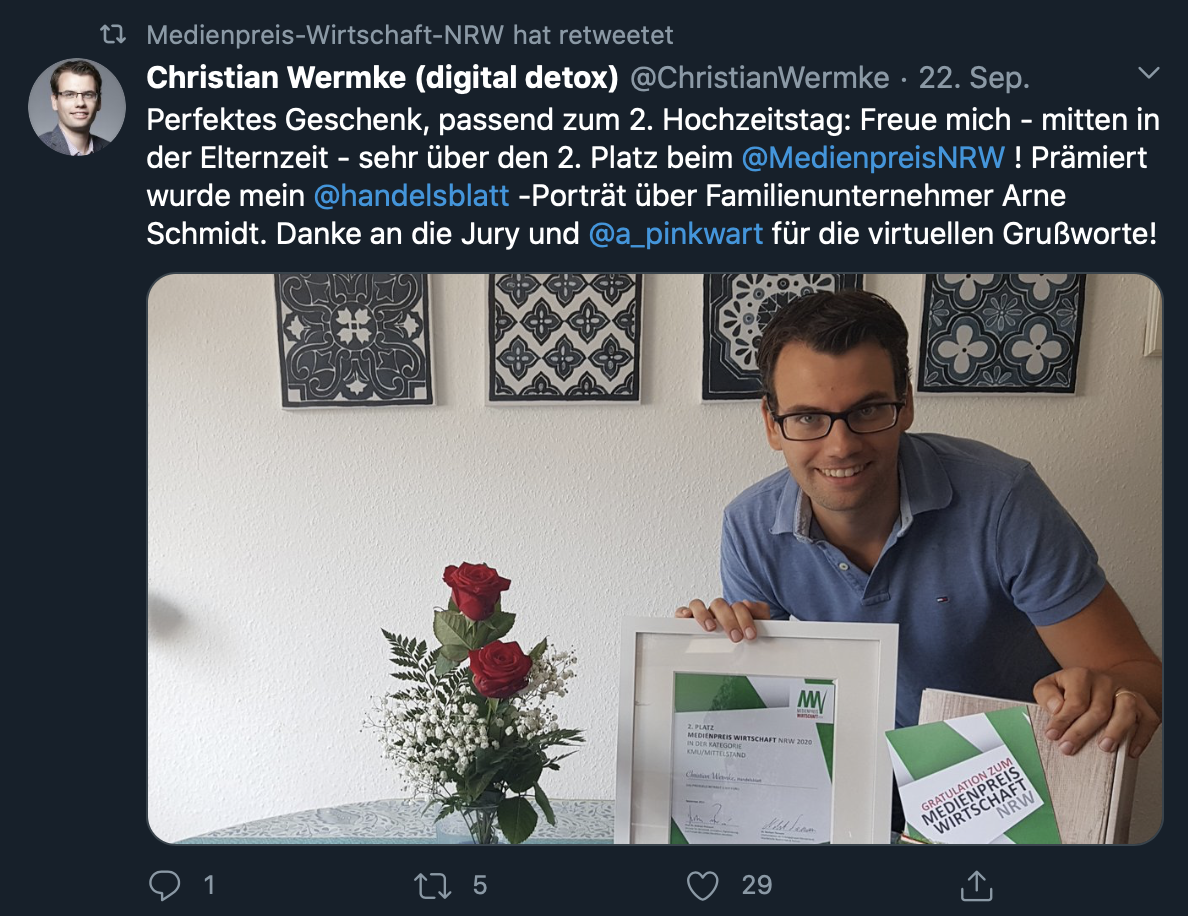This screenshot has height=916, width=1188.
Task: Click the framed certificate in the photo
Action: point(755,731)
